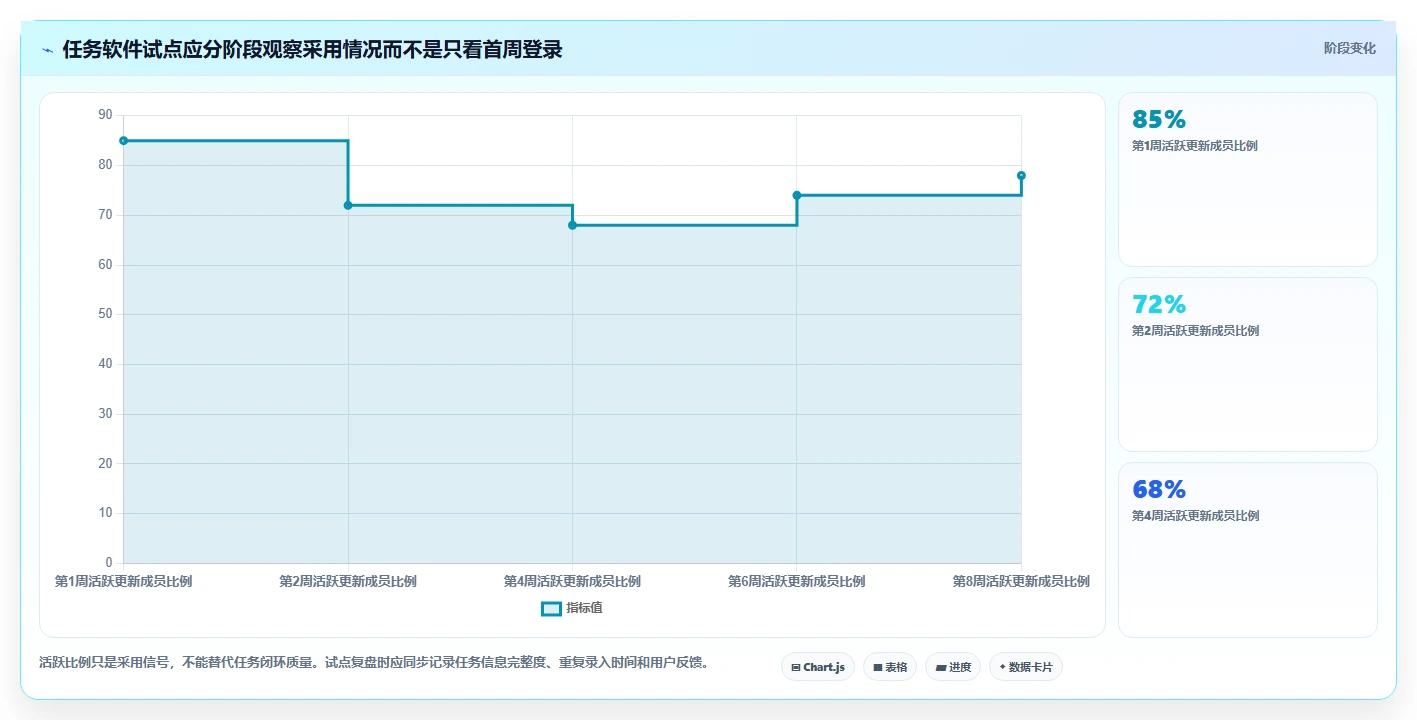Click the 85% value card

[1248, 179]
